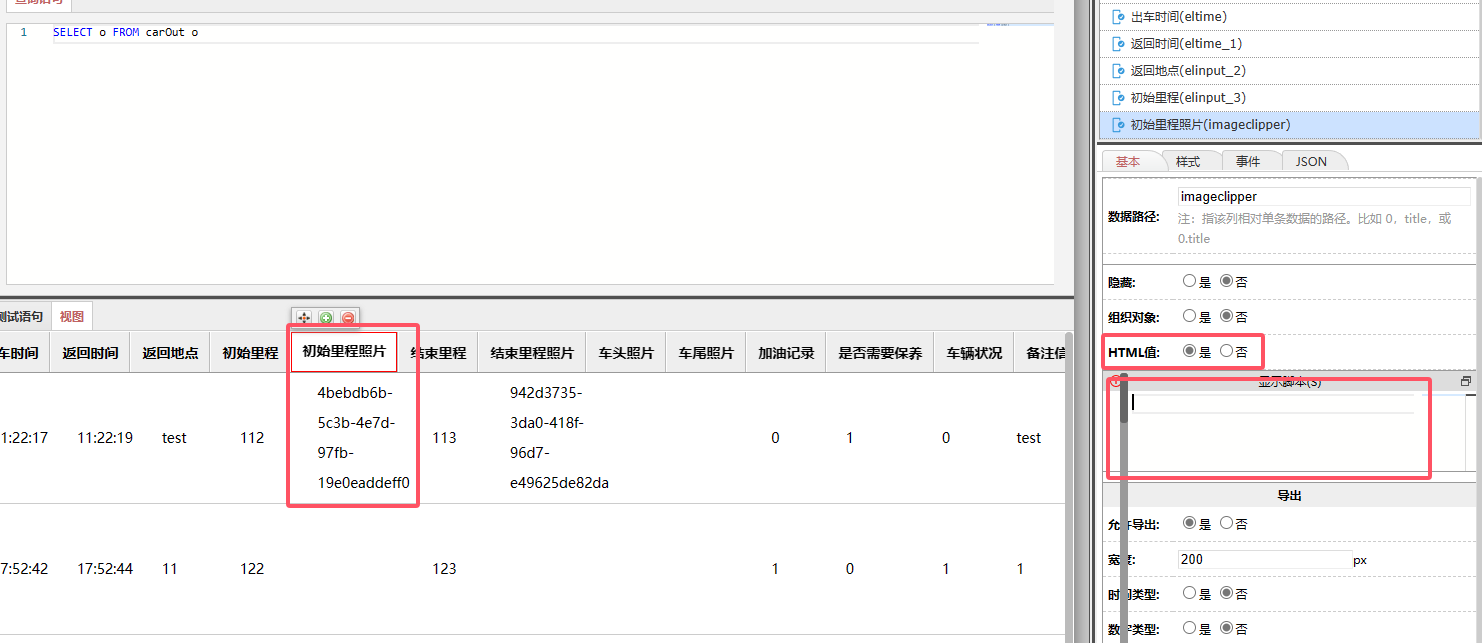
Task: Click the 宽度 input showing 200
Action: (x=1264, y=559)
